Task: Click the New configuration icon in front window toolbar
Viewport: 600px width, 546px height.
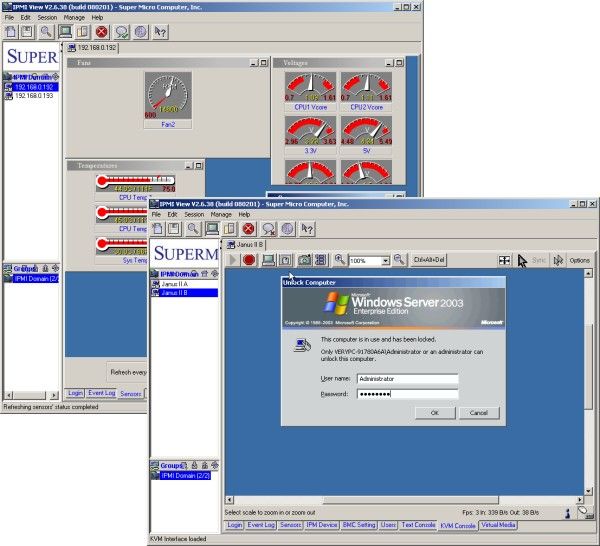Action: pos(158,229)
